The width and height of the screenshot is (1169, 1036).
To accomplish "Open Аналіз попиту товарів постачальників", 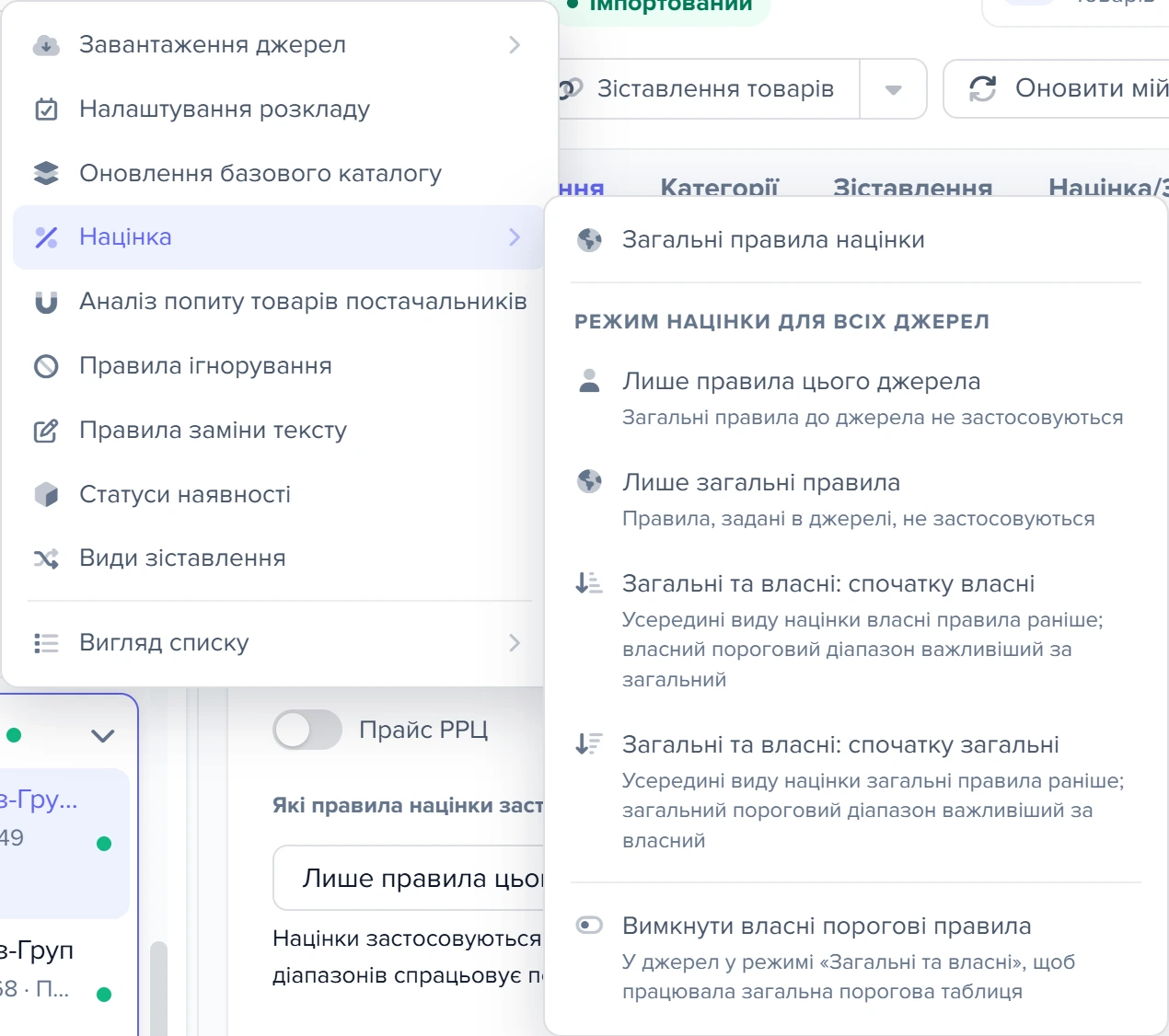I will 279,302.
